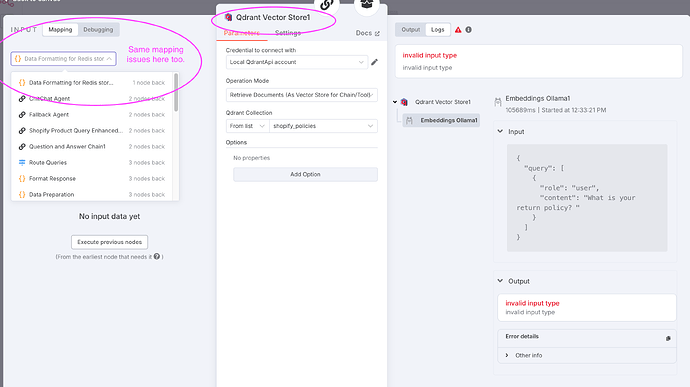Edit the credential with the pencil icon
The width and height of the screenshot is (690, 387).
[x=374, y=62]
